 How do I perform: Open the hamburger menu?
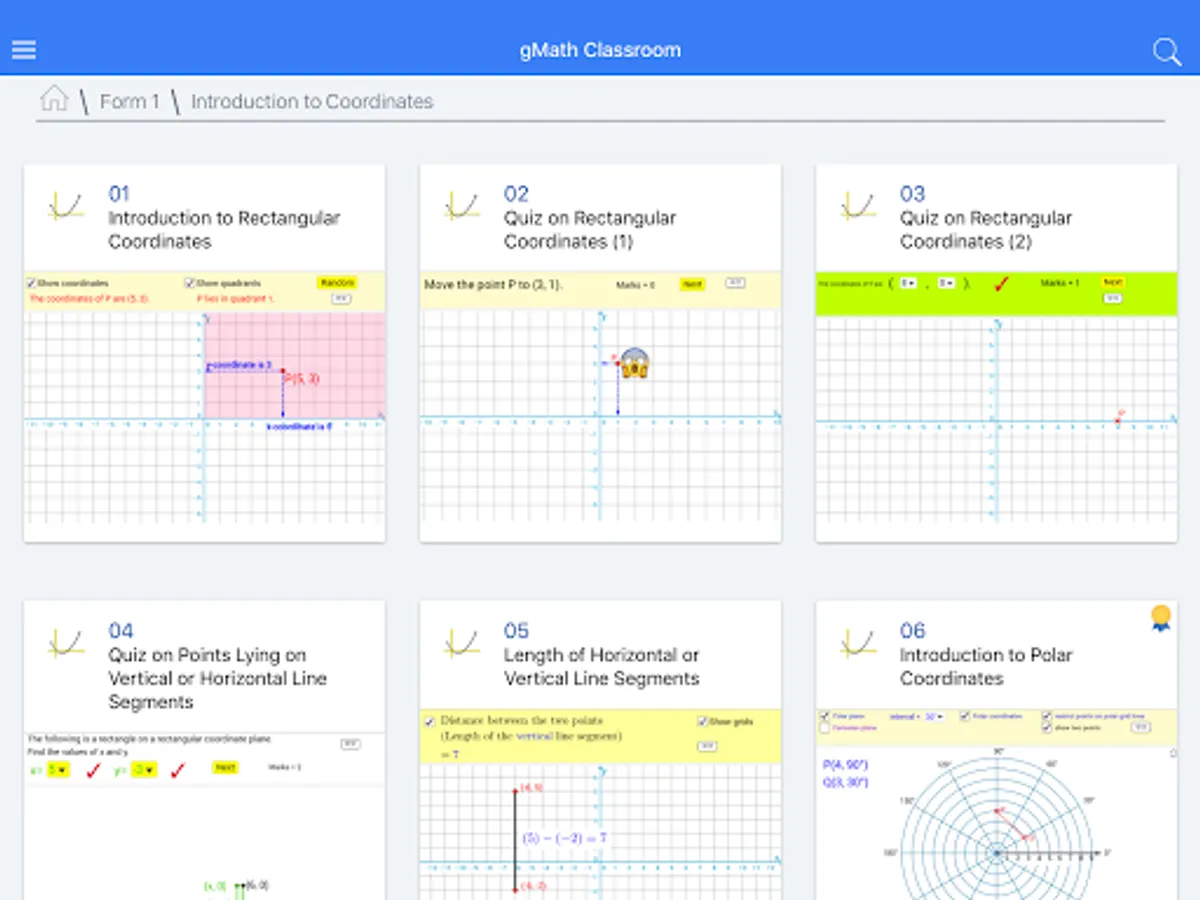[x=23, y=50]
